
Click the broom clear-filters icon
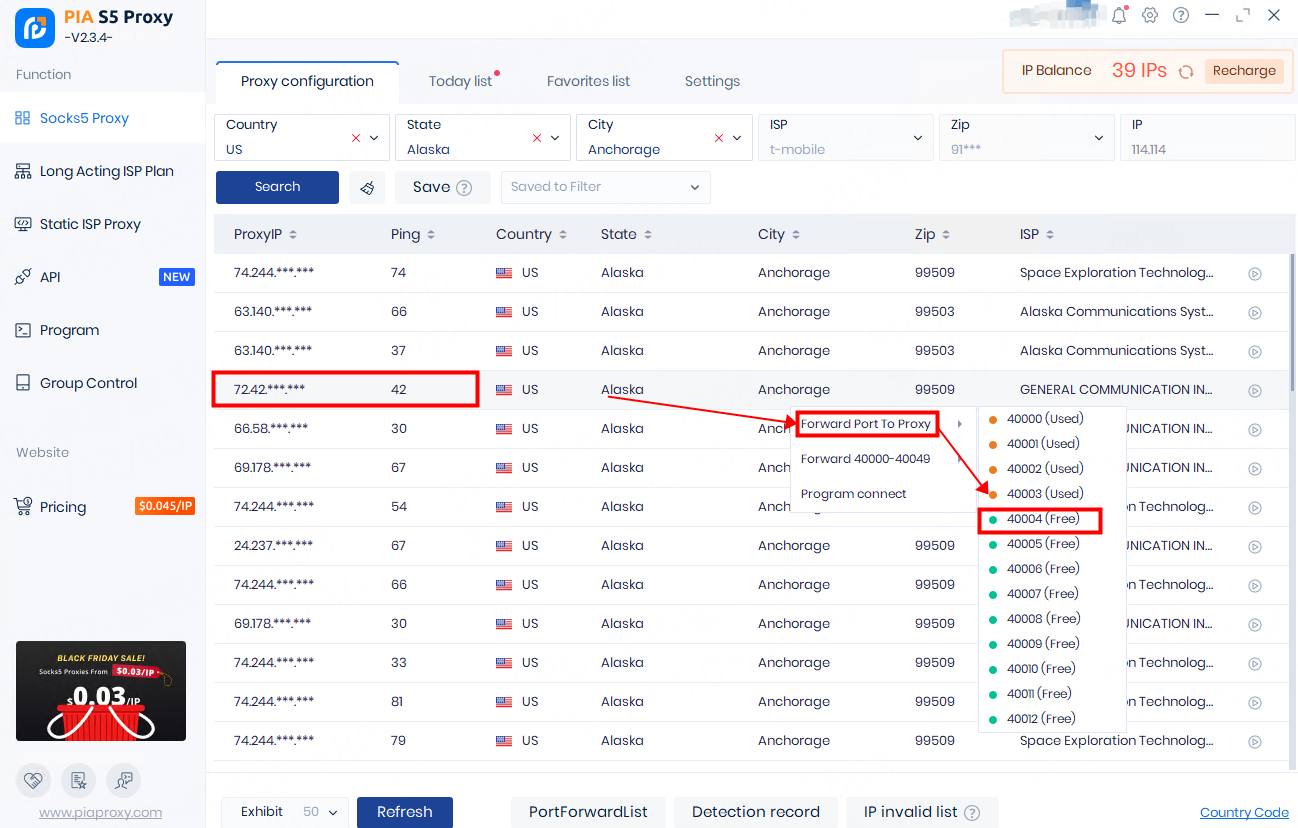coord(367,187)
